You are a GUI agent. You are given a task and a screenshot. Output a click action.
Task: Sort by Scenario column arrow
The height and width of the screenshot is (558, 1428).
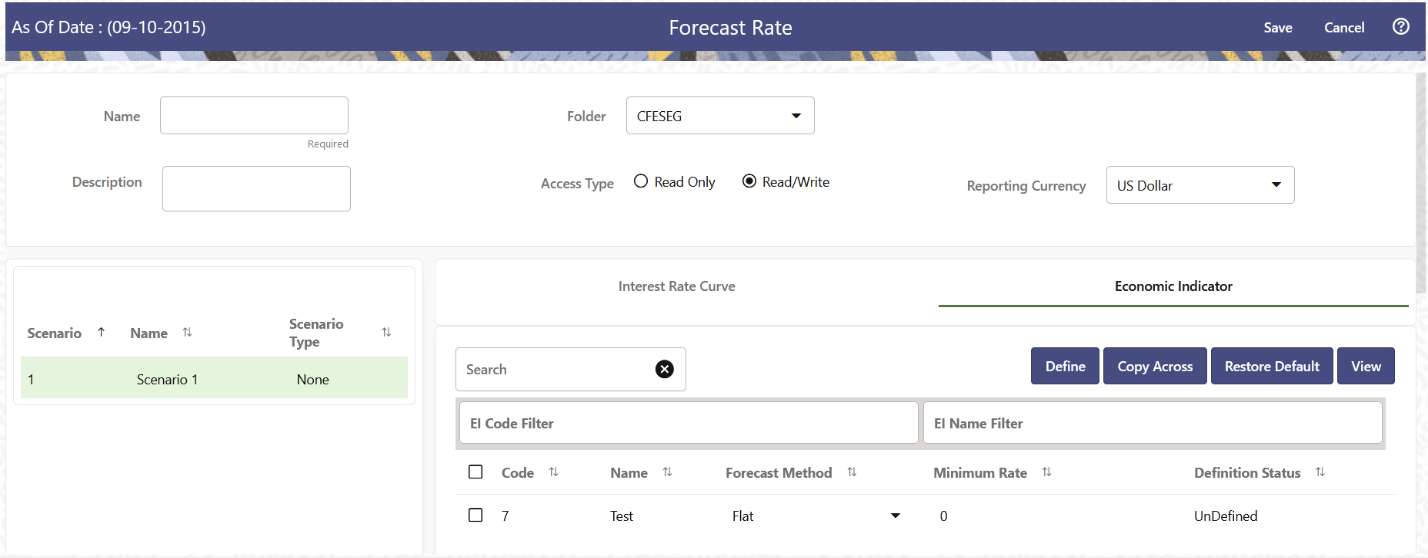(101, 332)
